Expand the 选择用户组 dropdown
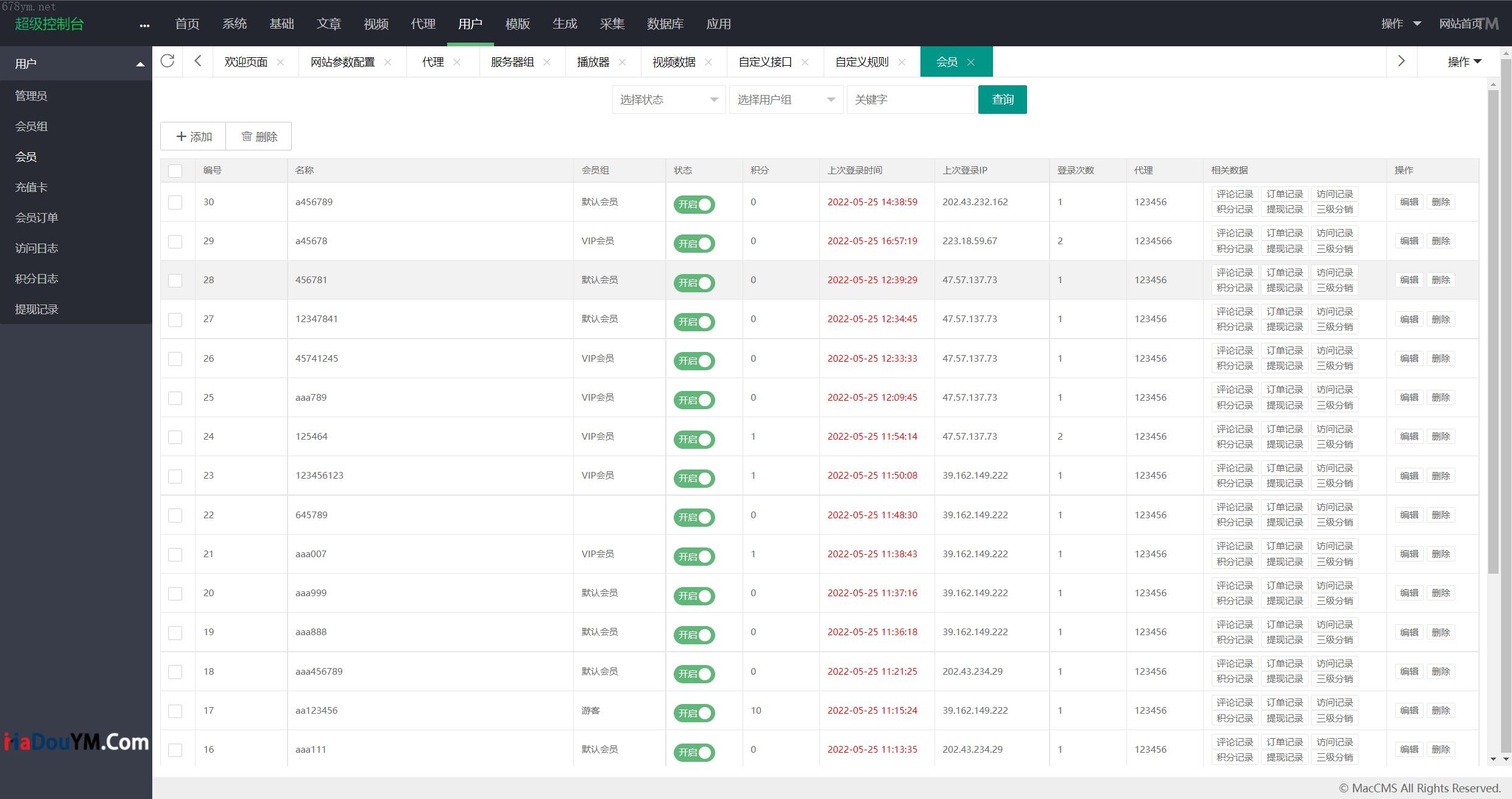The image size is (1512, 799). point(785,100)
